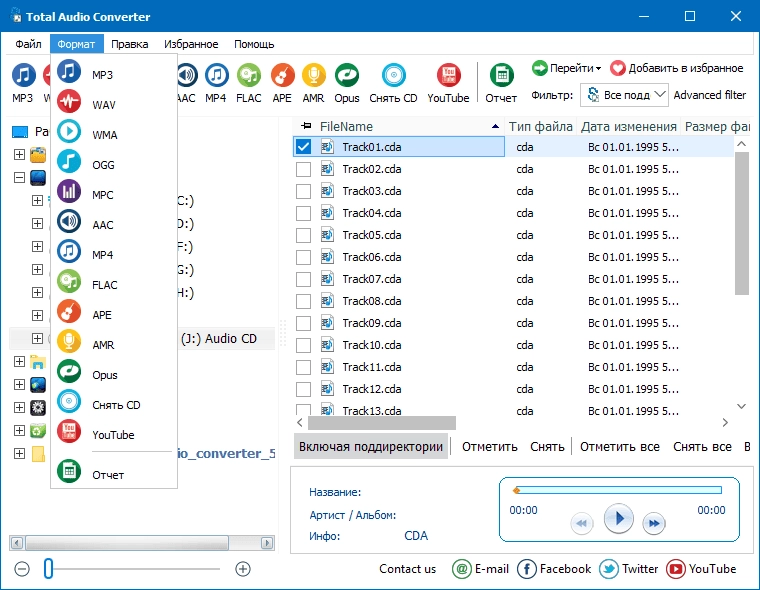Click the AMR microphone icon in the menu
This screenshot has width=760, height=590.
point(69,341)
